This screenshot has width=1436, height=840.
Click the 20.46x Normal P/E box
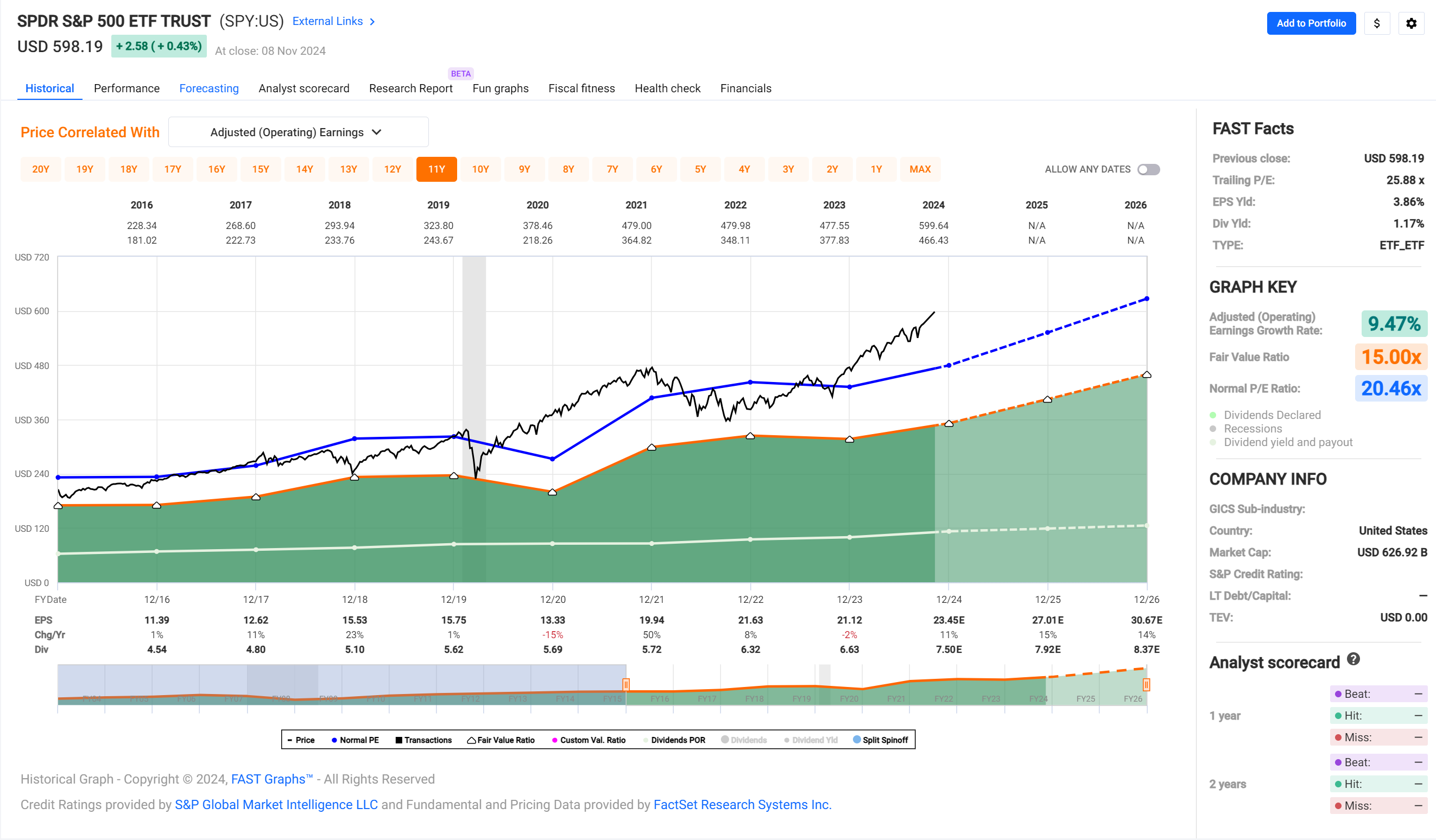1391,389
